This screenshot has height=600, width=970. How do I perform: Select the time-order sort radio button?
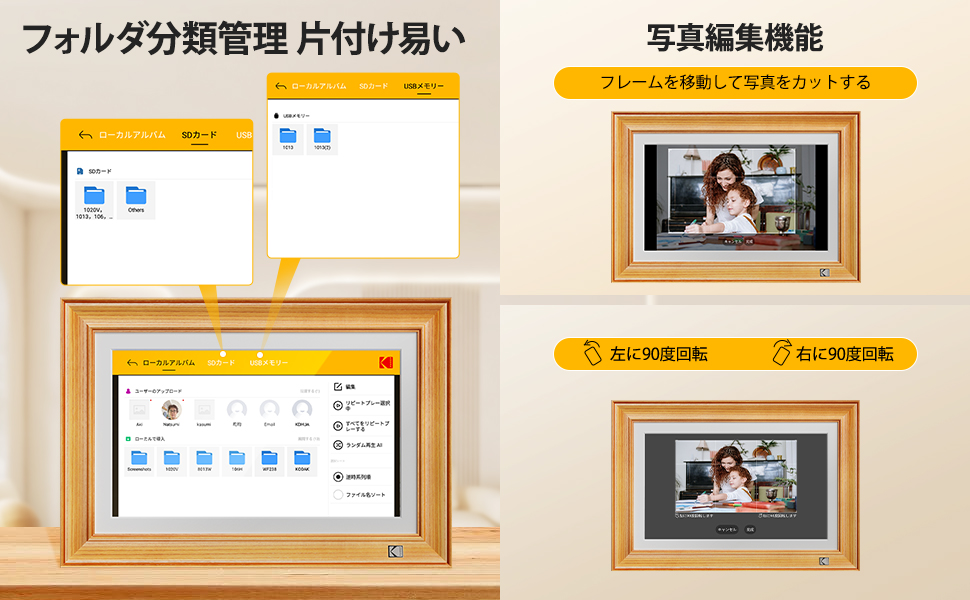point(338,477)
